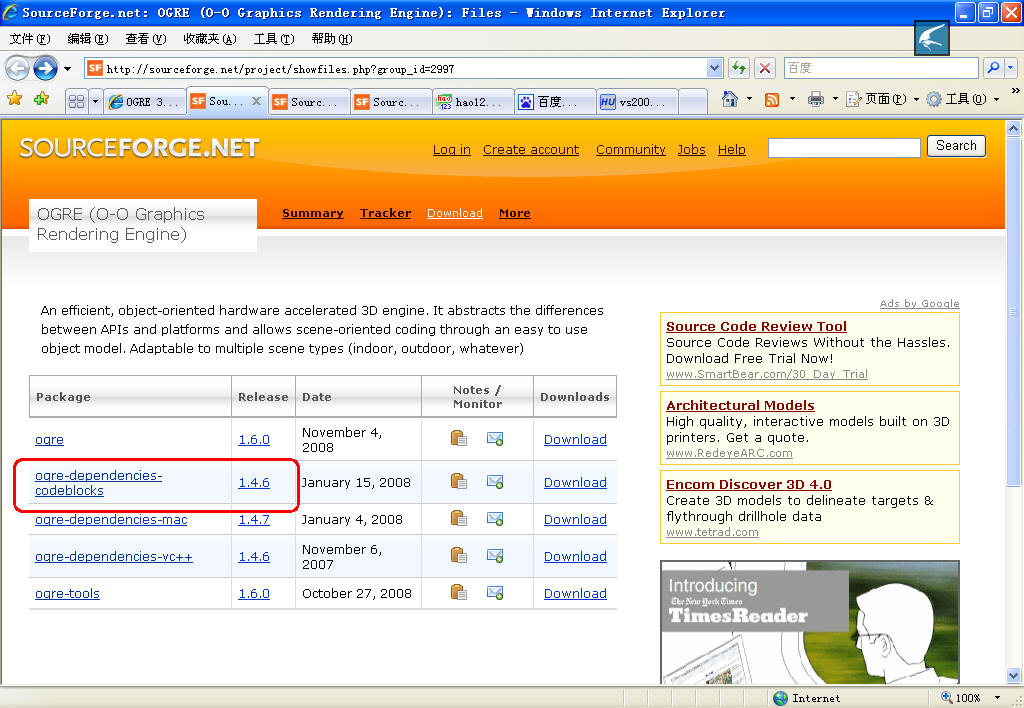1024x708 pixels.
Task: Expand Home button dropdown arrow
Action: coord(749,99)
